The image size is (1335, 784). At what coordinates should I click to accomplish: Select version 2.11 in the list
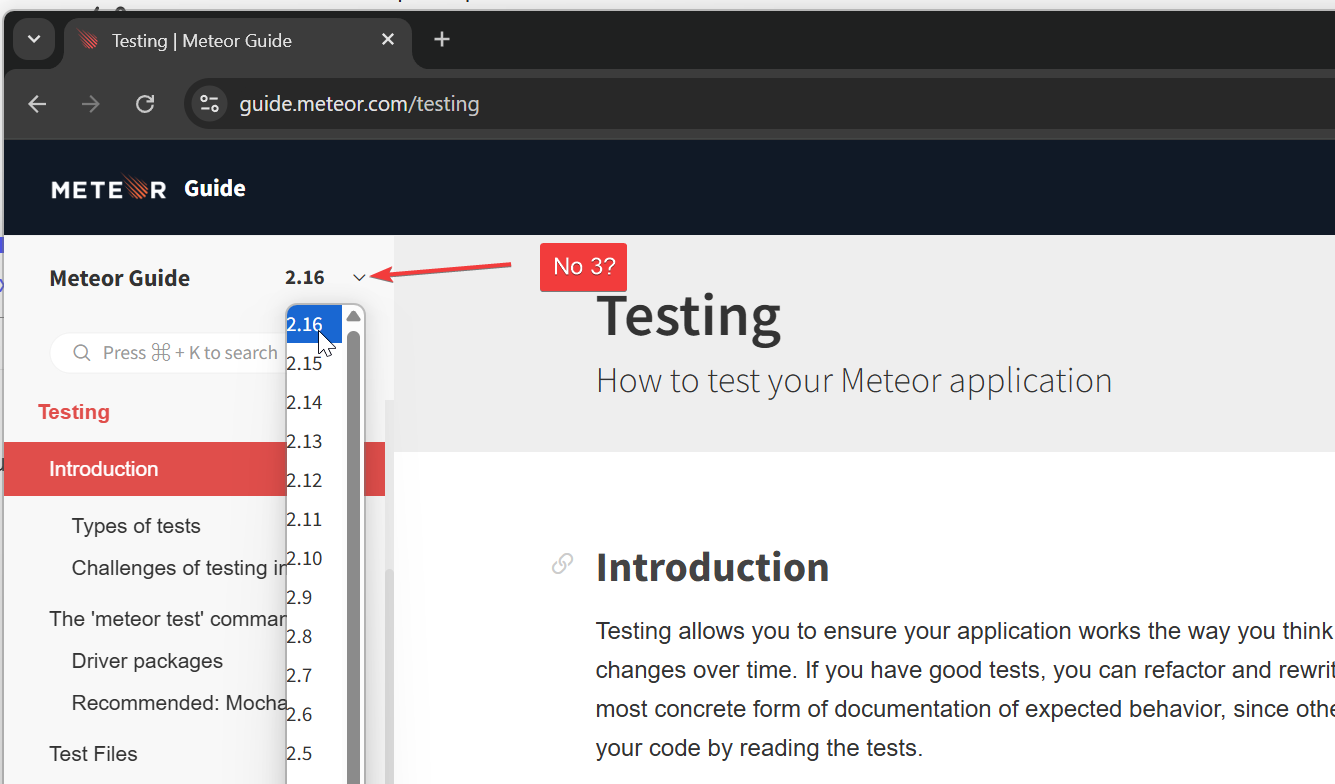coord(314,519)
